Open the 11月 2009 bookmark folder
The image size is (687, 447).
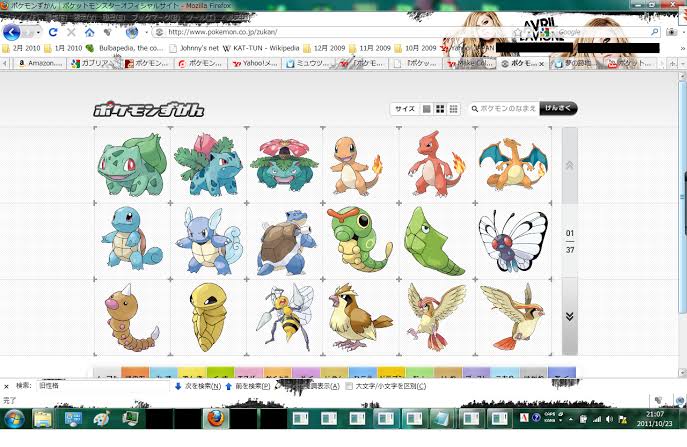[370, 48]
